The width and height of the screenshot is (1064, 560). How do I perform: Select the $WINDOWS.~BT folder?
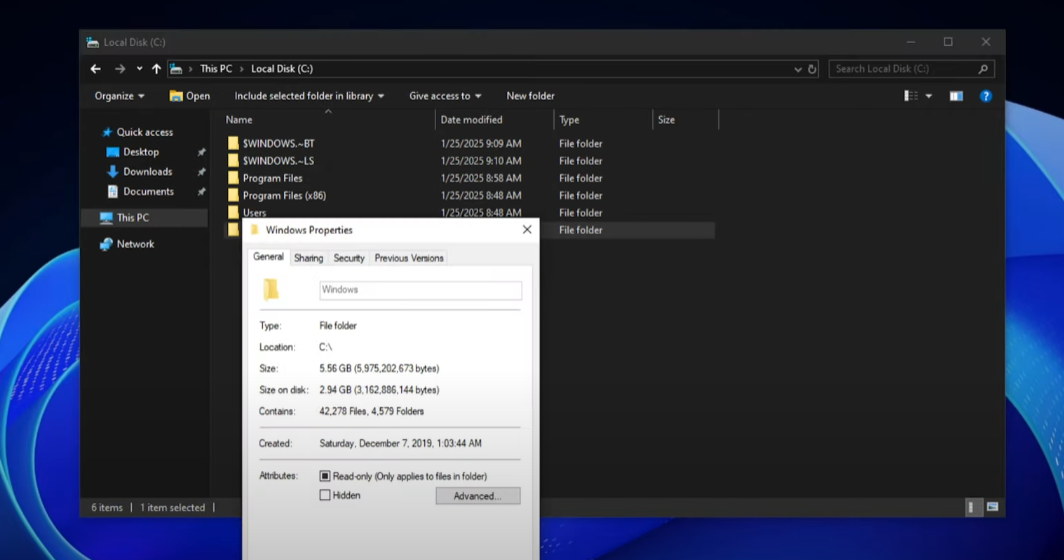278,143
